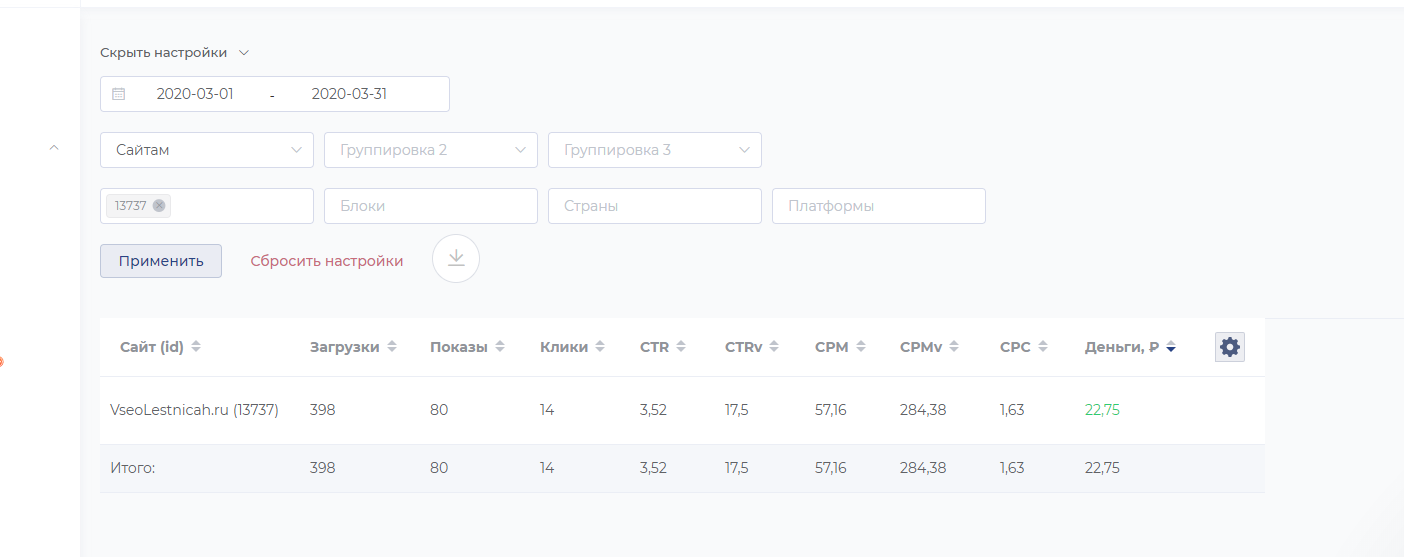Sort by CPMv column arrows

954,347
